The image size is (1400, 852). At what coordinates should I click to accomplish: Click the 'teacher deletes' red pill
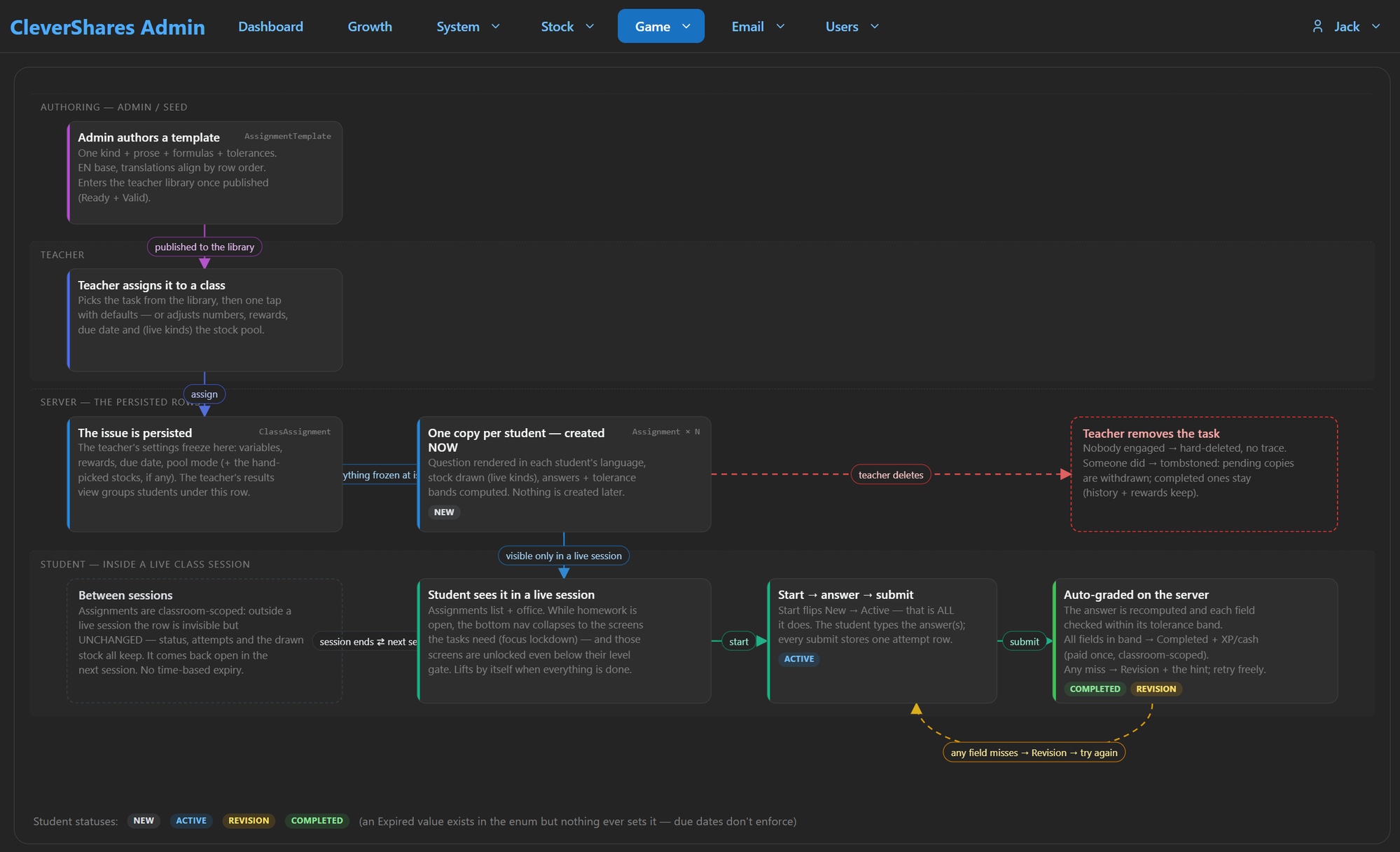[891, 474]
